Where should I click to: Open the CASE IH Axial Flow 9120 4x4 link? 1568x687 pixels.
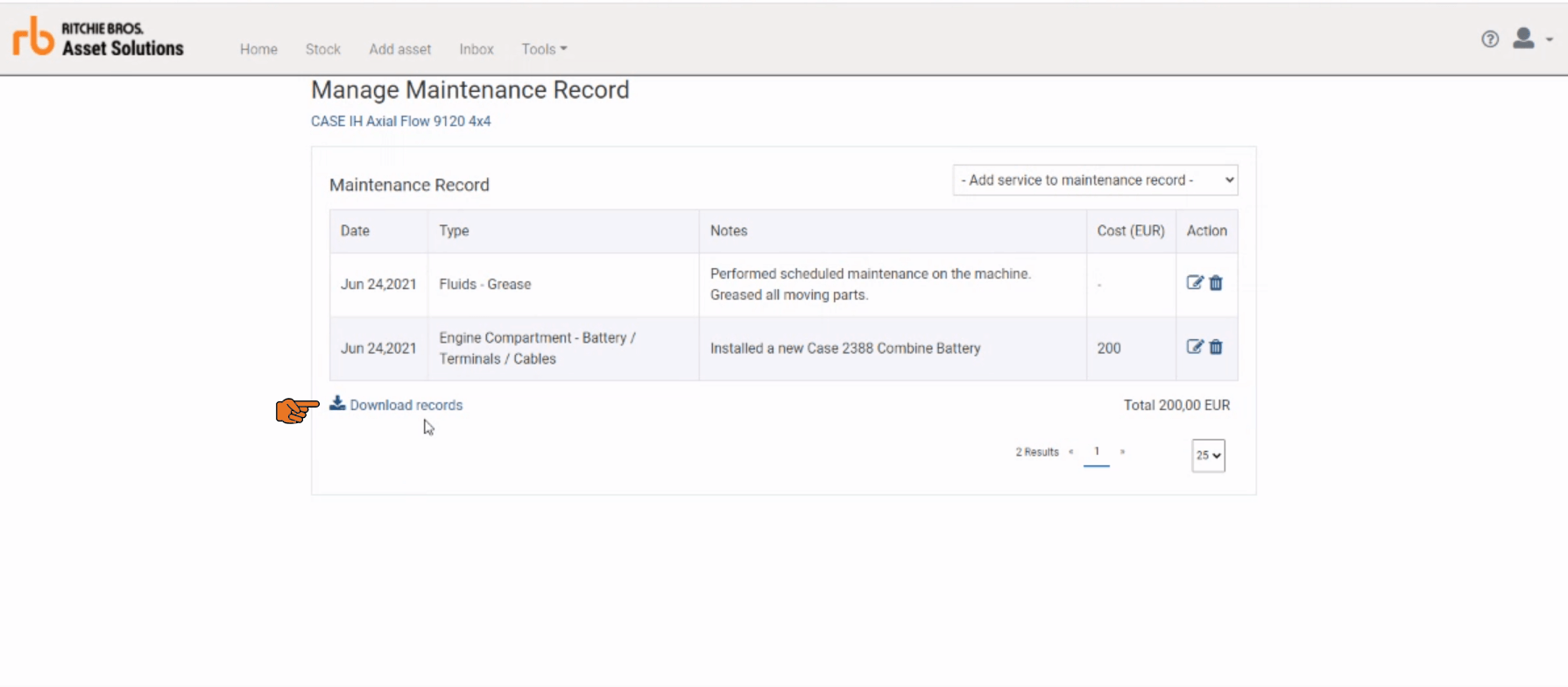(401, 121)
